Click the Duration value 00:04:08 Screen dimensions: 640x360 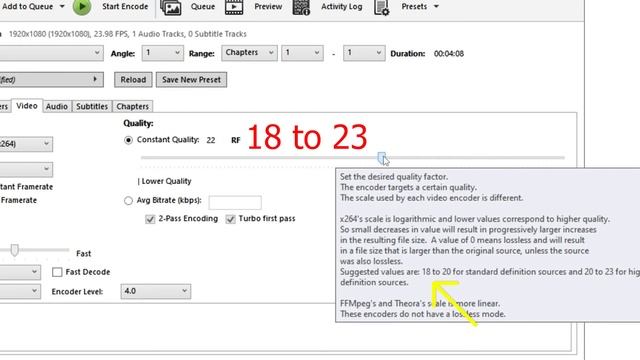point(449,53)
